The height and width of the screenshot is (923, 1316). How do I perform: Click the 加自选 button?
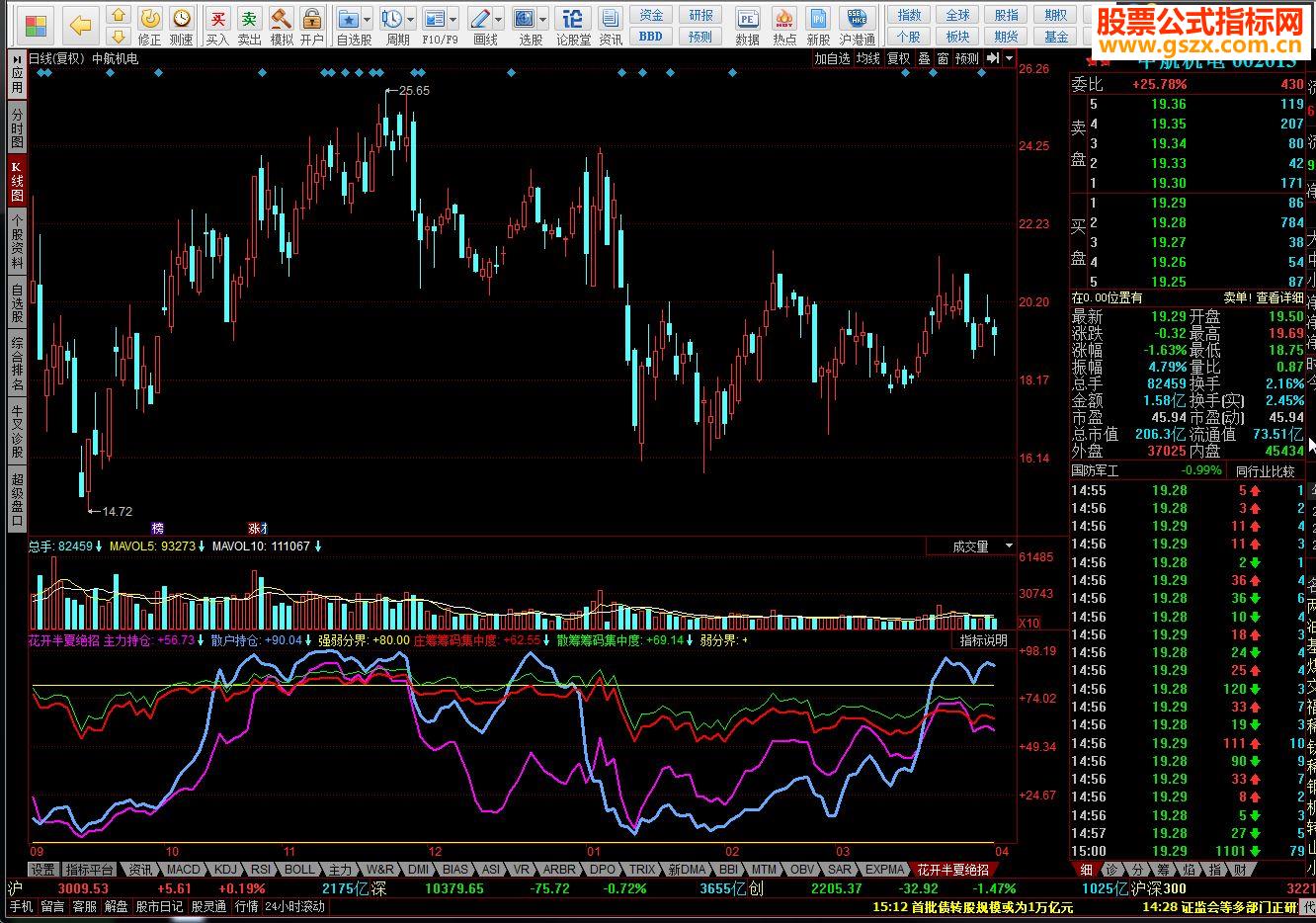(x=832, y=59)
